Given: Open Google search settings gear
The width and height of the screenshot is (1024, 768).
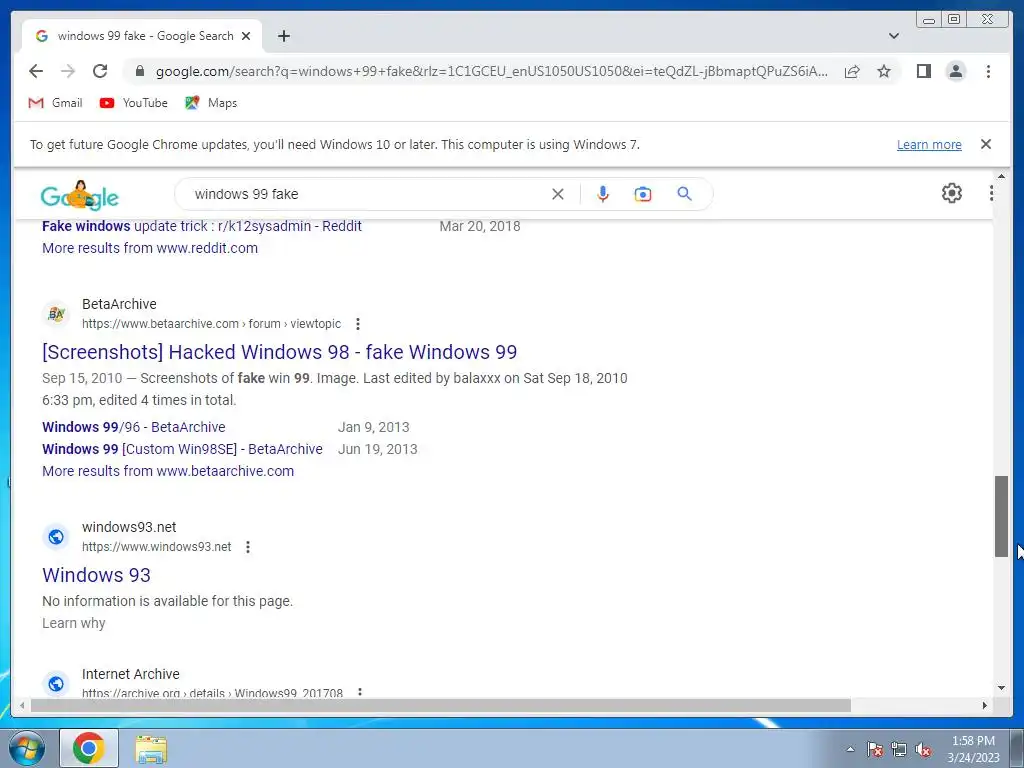Looking at the screenshot, I should pyautogui.click(x=952, y=193).
